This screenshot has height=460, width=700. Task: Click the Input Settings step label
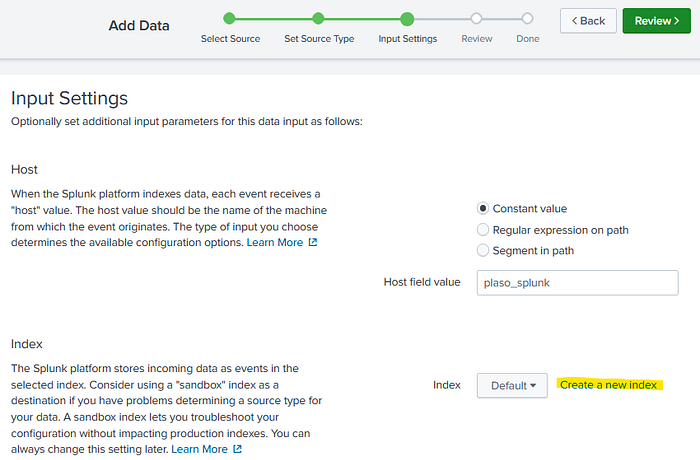click(407, 39)
